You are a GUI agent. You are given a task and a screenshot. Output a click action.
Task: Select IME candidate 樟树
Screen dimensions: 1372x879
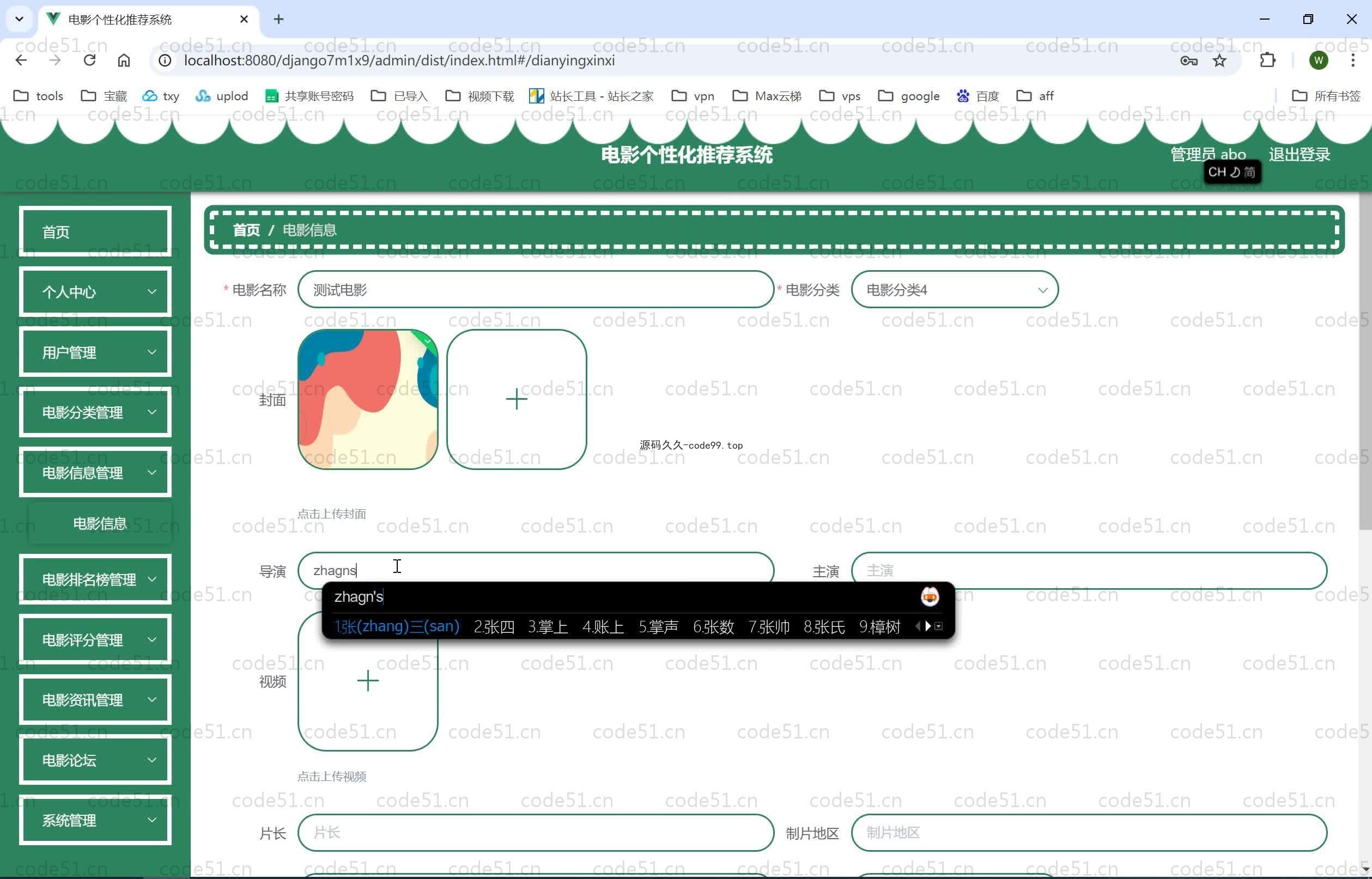pos(879,627)
